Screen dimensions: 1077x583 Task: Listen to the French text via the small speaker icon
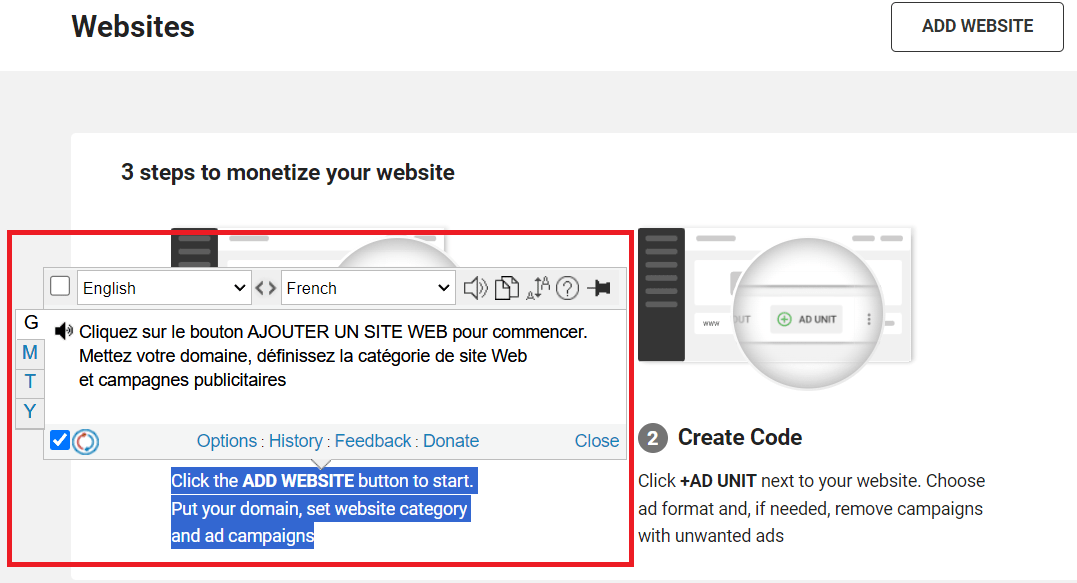pyautogui.click(x=64, y=330)
